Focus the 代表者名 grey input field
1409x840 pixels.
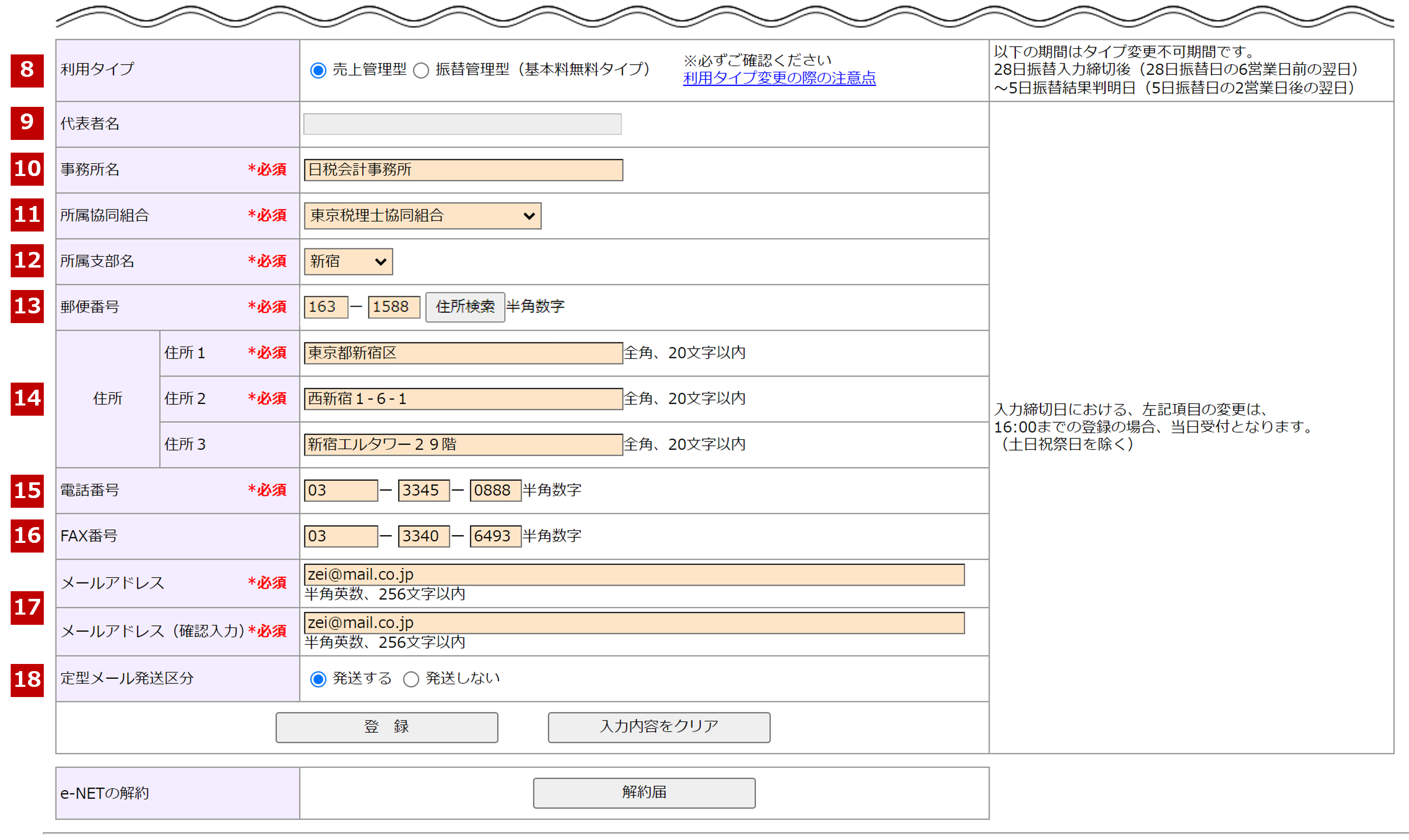[x=462, y=124]
